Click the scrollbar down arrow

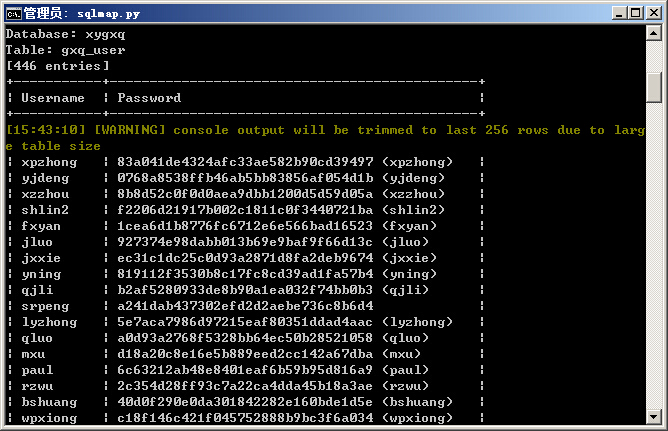pos(654,416)
